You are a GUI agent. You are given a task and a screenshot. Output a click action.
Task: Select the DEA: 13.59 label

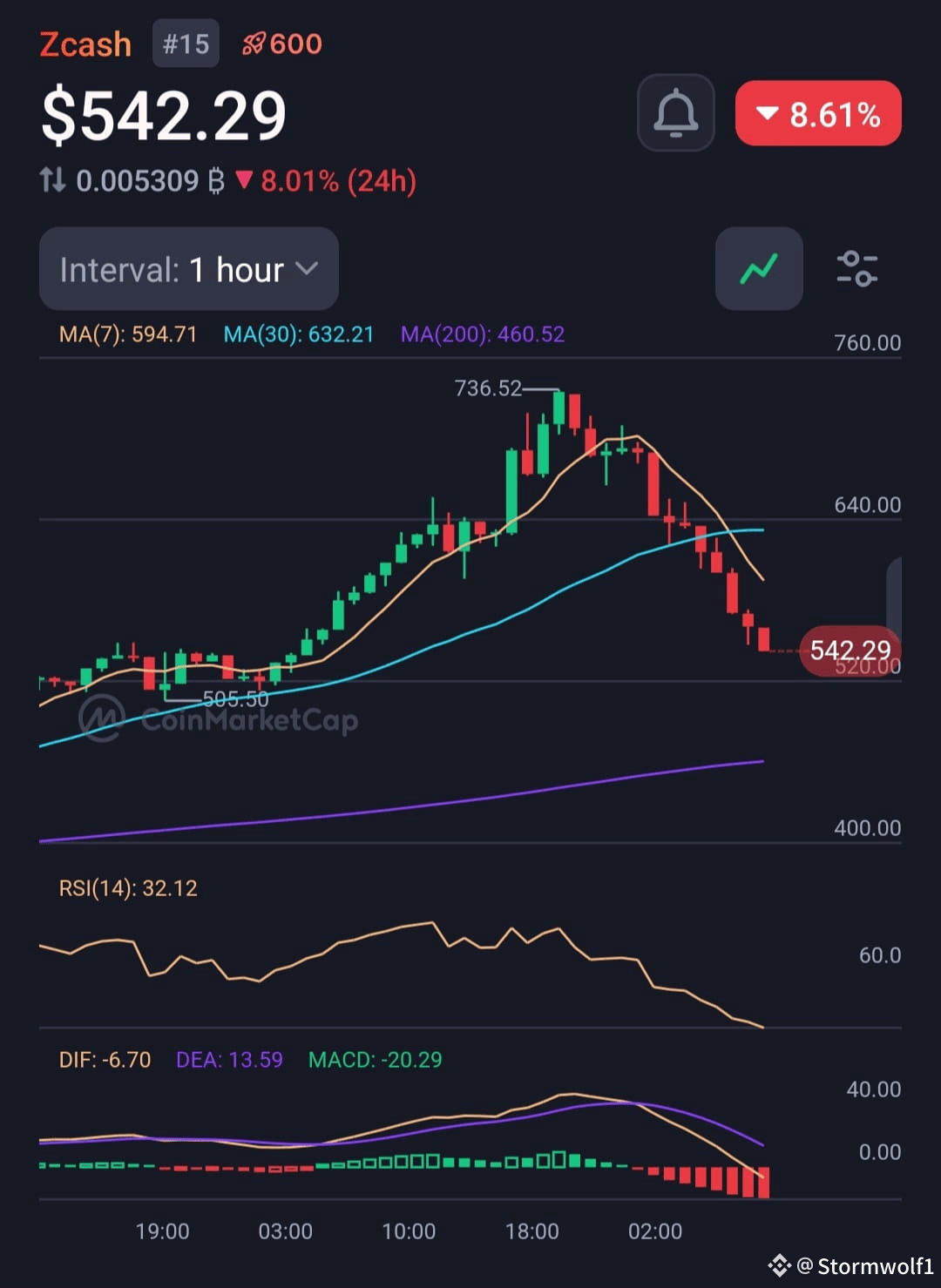(229, 1060)
